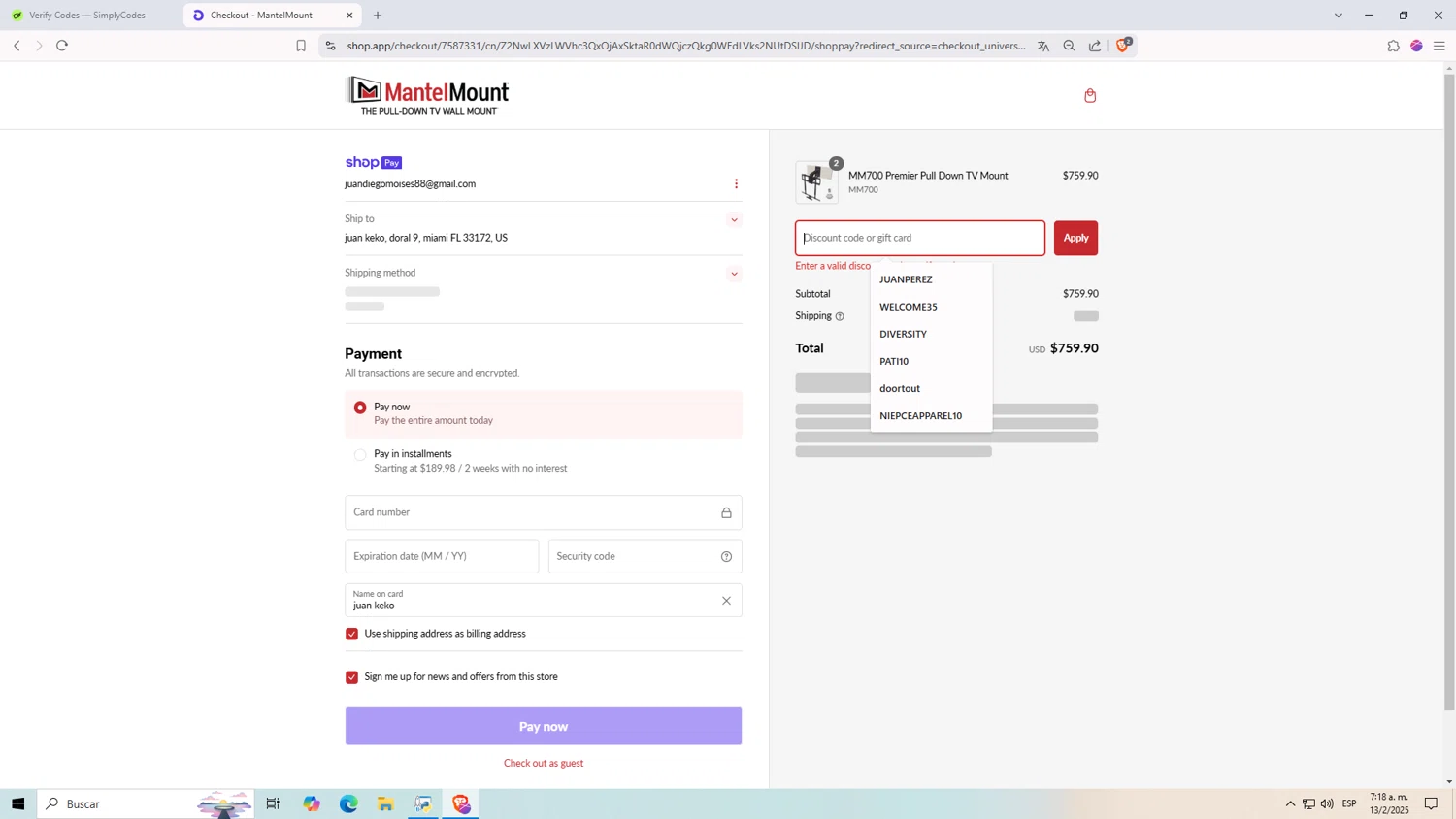Choose DIVERSITY from code suggestions
Screen dimensions: 1456x819
pos(931,334)
